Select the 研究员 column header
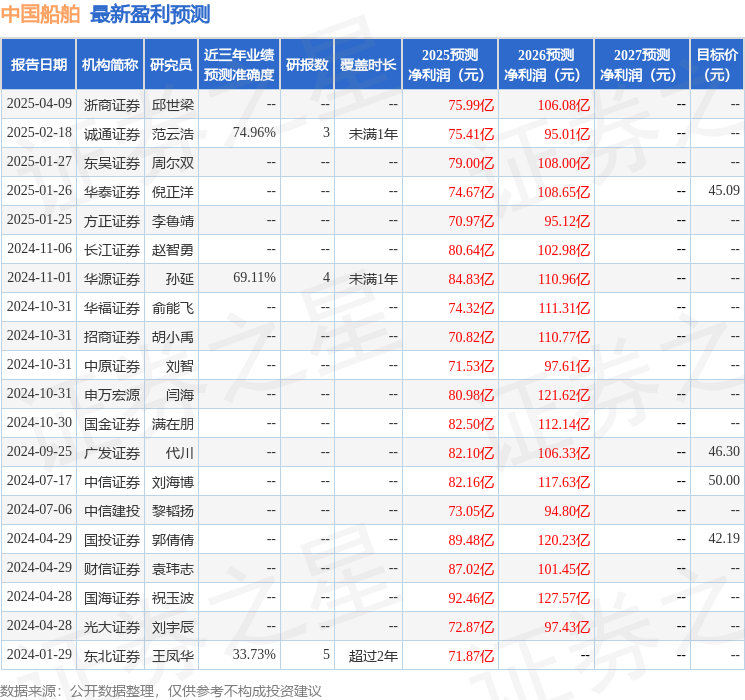The width and height of the screenshot is (745, 700). click(x=171, y=65)
